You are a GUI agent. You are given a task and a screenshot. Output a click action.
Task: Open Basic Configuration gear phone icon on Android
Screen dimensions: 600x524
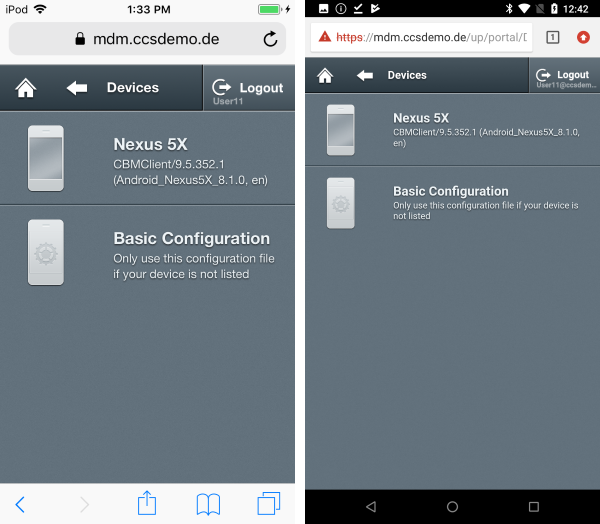pyautogui.click(x=341, y=203)
